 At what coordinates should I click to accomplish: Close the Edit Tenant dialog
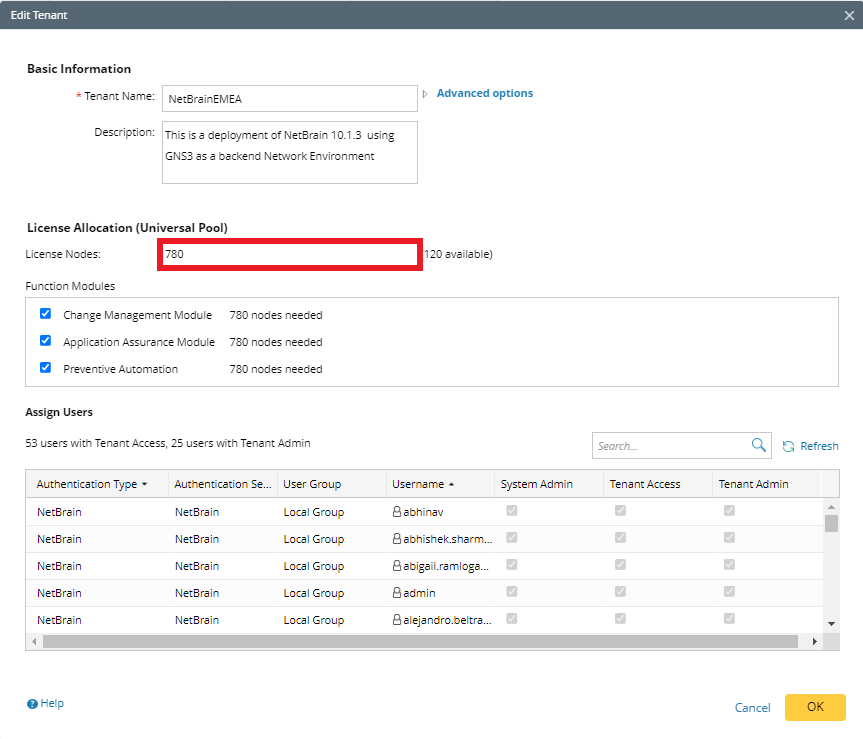pos(849,15)
